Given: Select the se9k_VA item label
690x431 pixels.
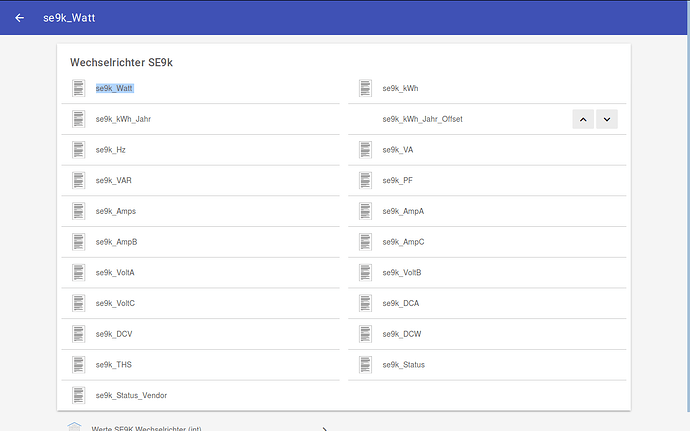Looking at the screenshot, I should (x=398, y=150).
